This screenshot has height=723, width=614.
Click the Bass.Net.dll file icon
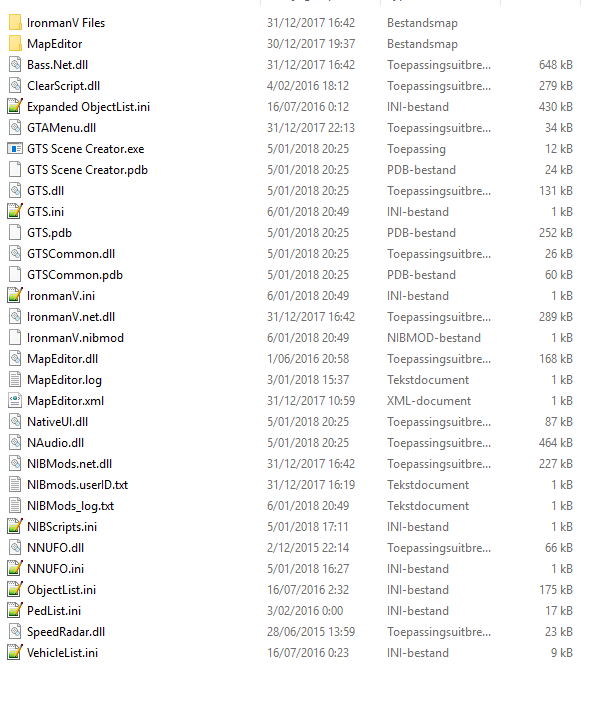point(15,65)
